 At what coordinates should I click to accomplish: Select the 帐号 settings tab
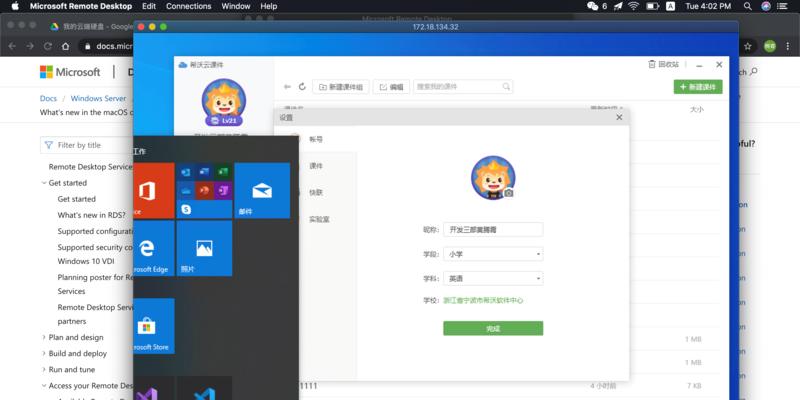click(x=316, y=139)
